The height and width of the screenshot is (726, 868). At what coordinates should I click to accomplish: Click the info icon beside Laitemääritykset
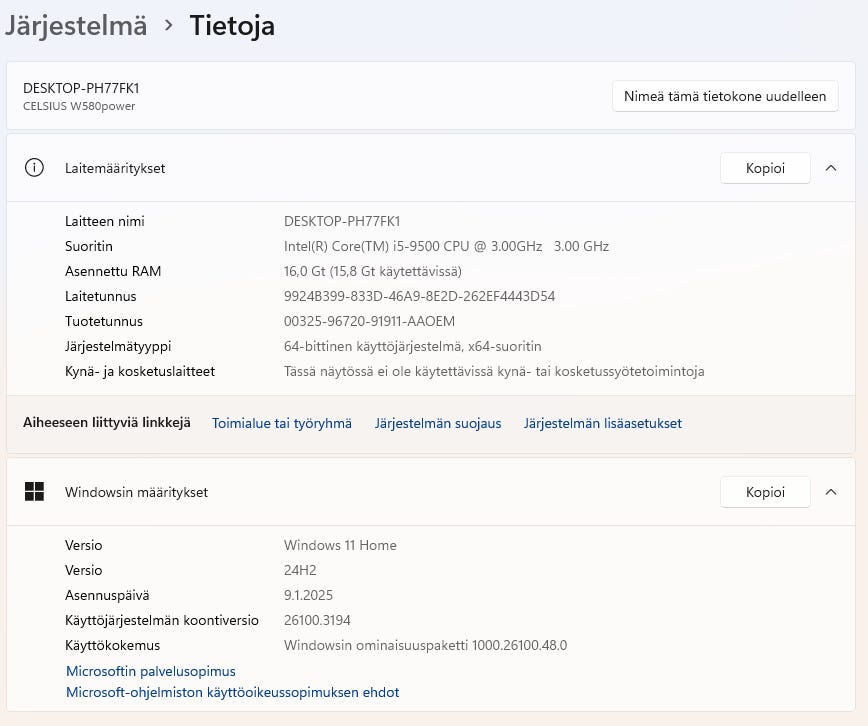34,168
